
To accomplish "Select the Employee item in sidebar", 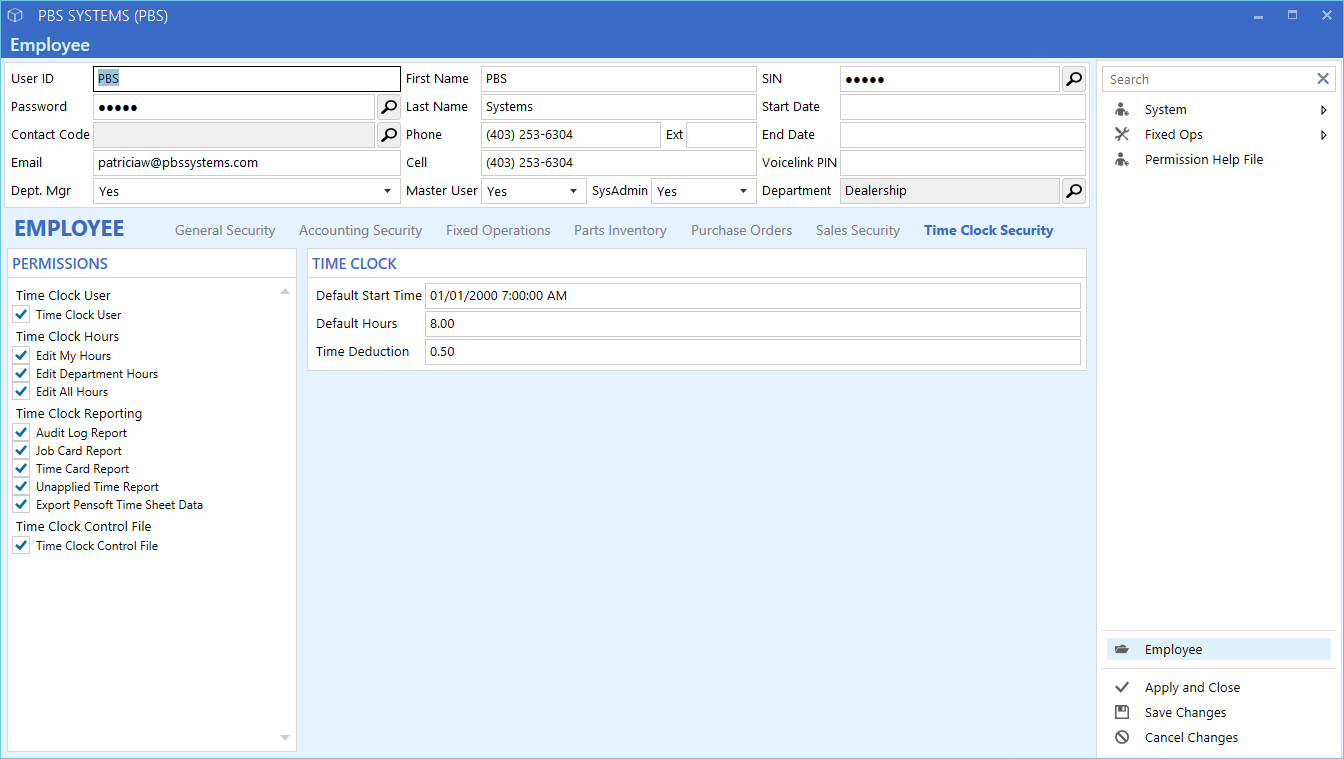I will (1219, 650).
